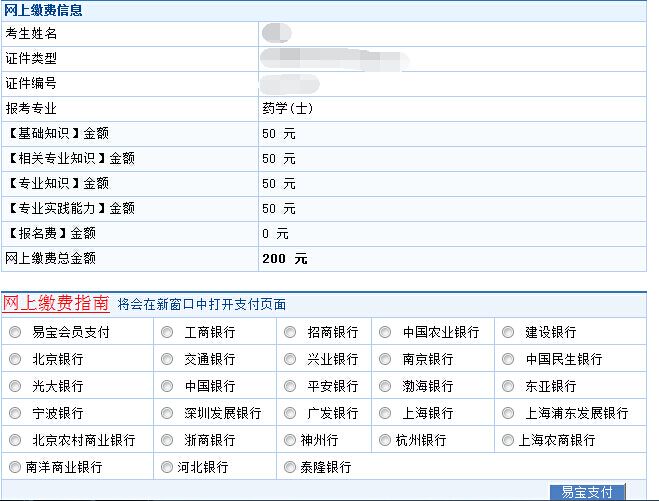The image size is (659, 501).
Task: Choose 深圳发展银行 for payment
Action: (168, 413)
